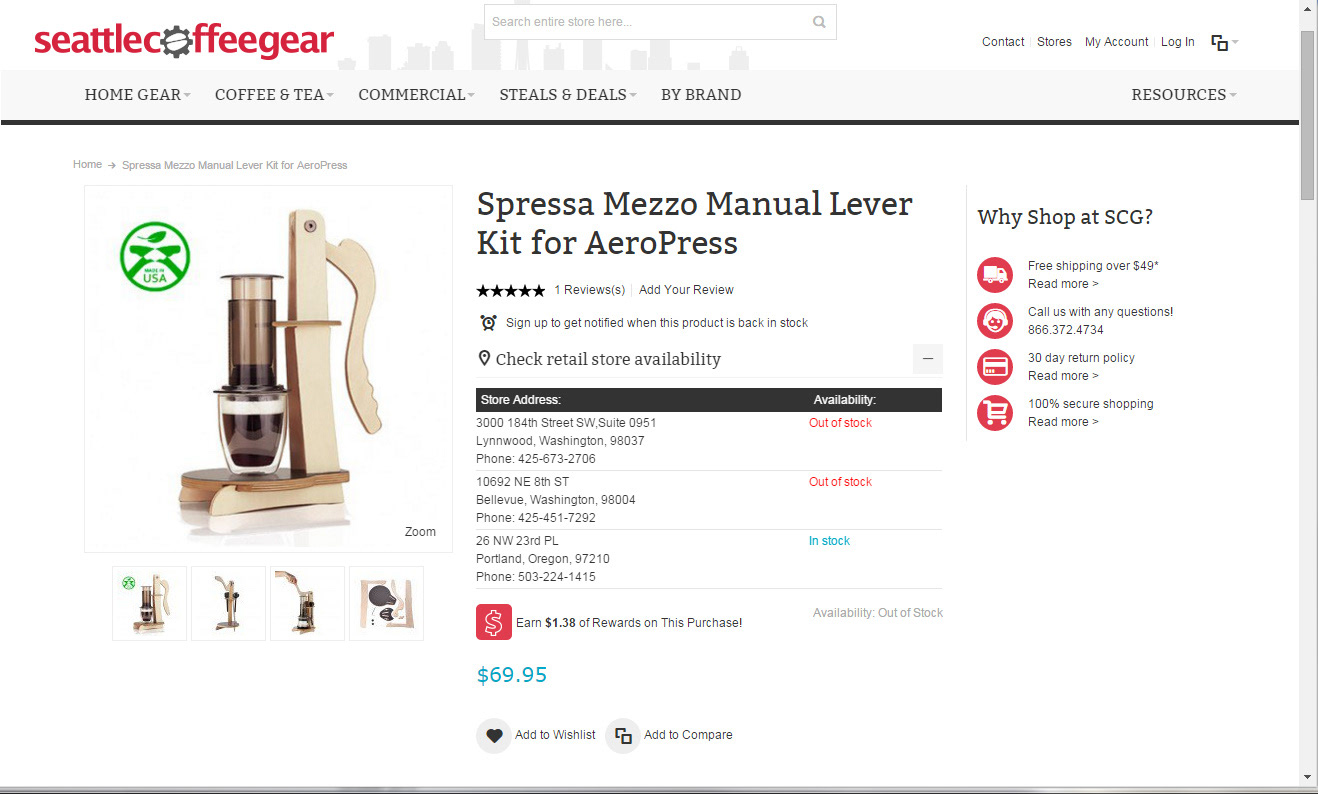The width and height of the screenshot is (1318, 794).
Task: Click the Add to Compare icon
Action: (623, 735)
